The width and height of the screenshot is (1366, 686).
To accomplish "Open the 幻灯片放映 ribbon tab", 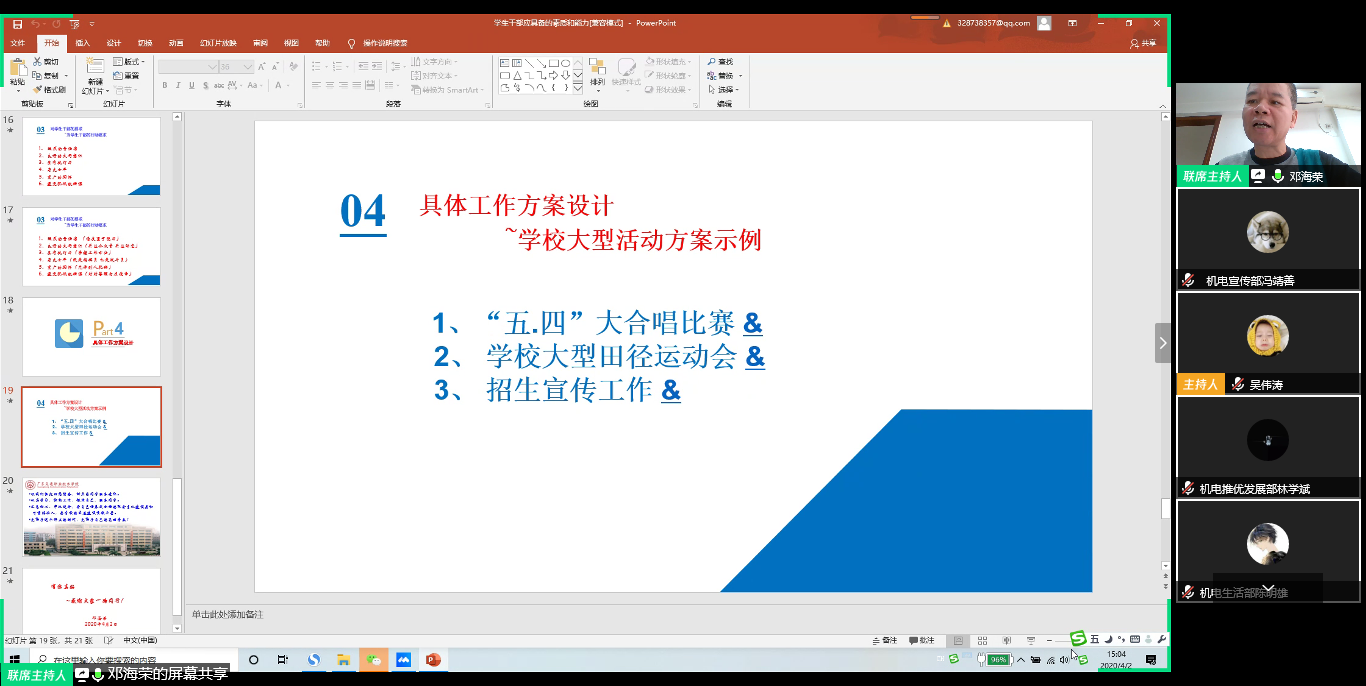I will 218,43.
